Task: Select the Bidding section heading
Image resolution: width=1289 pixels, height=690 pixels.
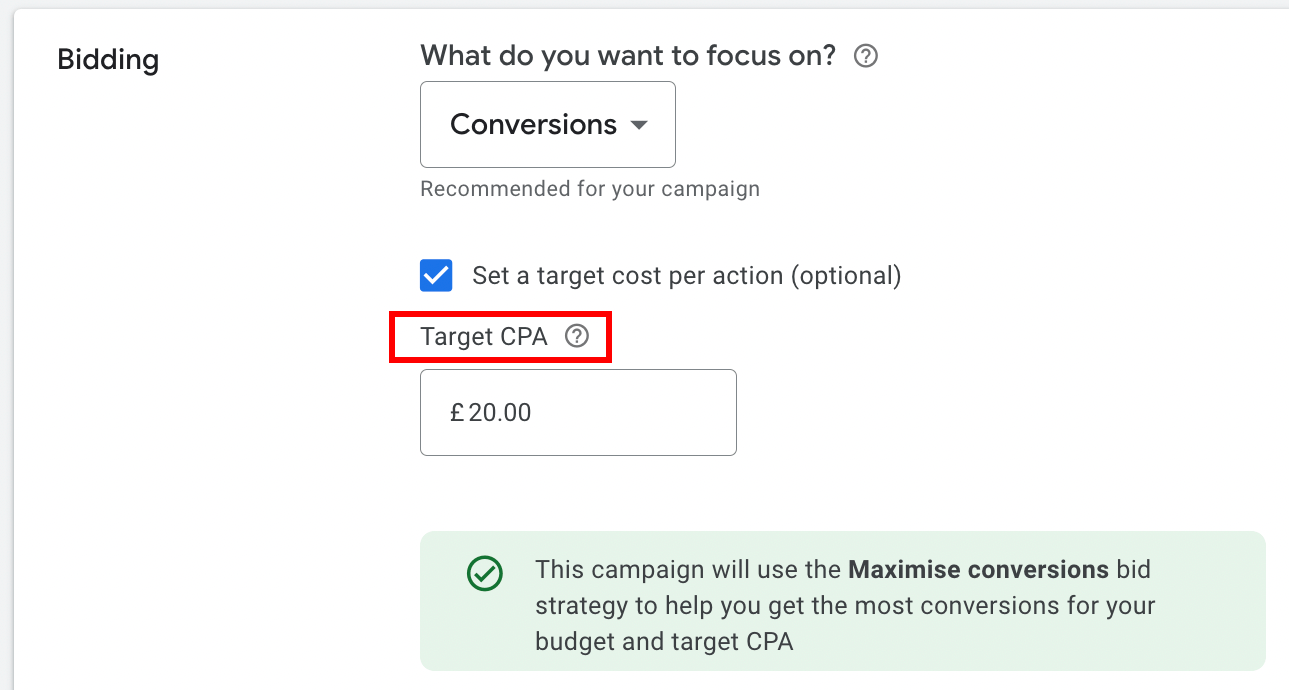Action: pyautogui.click(x=108, y=60)
